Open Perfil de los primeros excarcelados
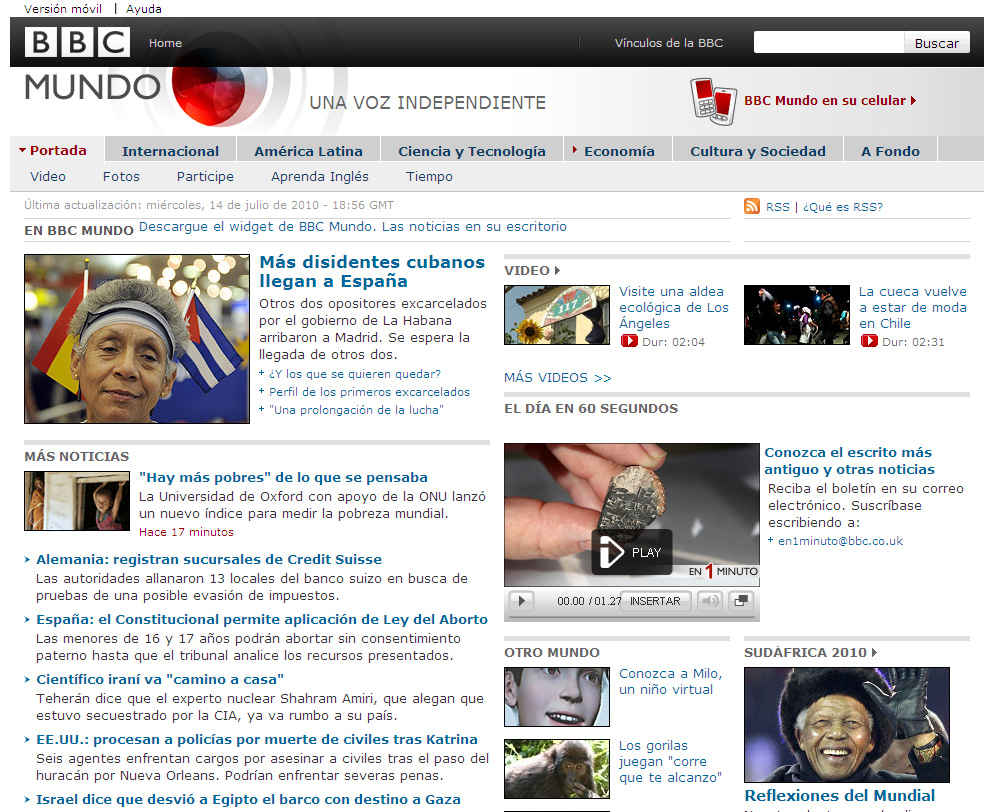Screen dimensions: 991x812 (x=369, y=392)
